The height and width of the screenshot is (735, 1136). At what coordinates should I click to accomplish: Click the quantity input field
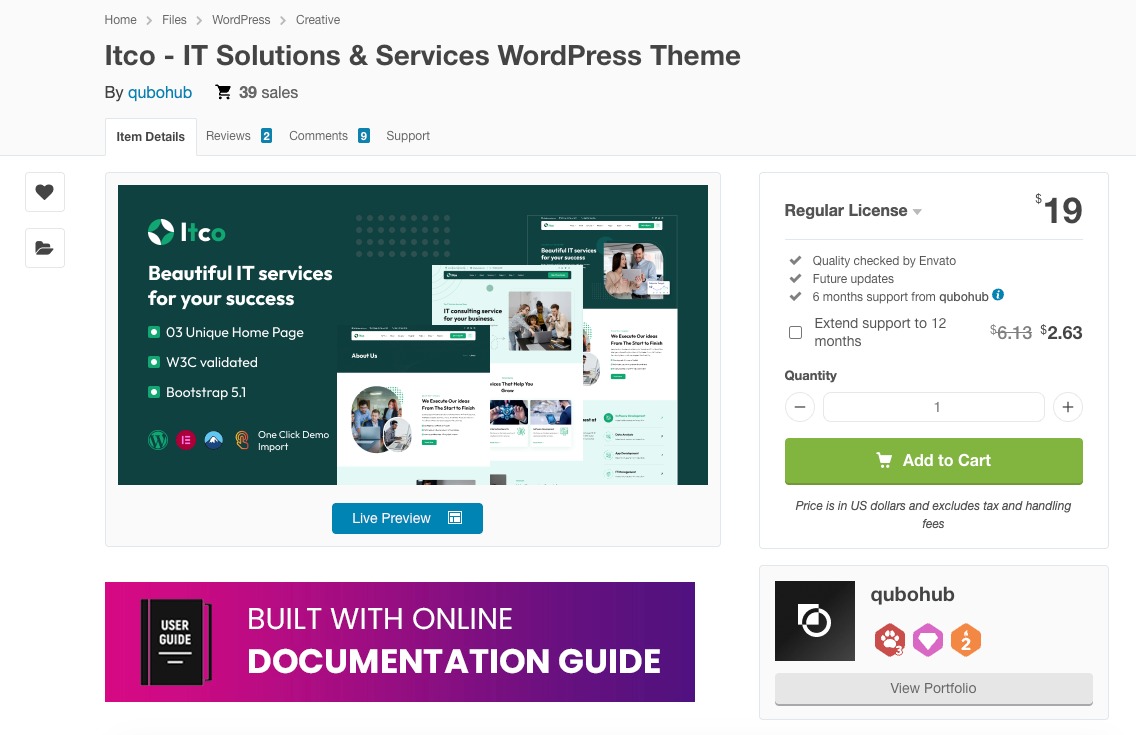coord(933,407)
